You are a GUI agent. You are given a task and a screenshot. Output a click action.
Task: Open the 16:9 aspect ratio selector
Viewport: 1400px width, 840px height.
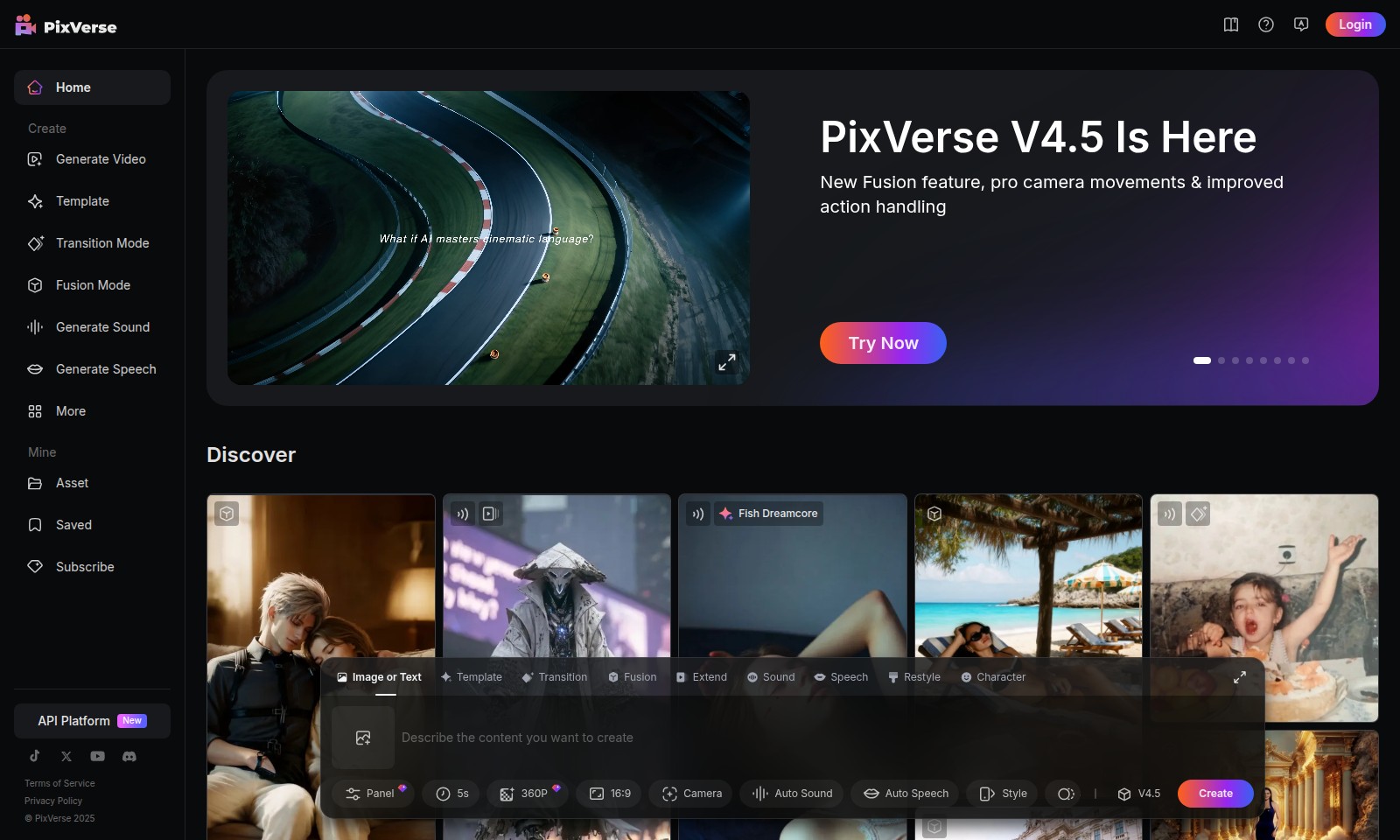click(x=609, y=794)
